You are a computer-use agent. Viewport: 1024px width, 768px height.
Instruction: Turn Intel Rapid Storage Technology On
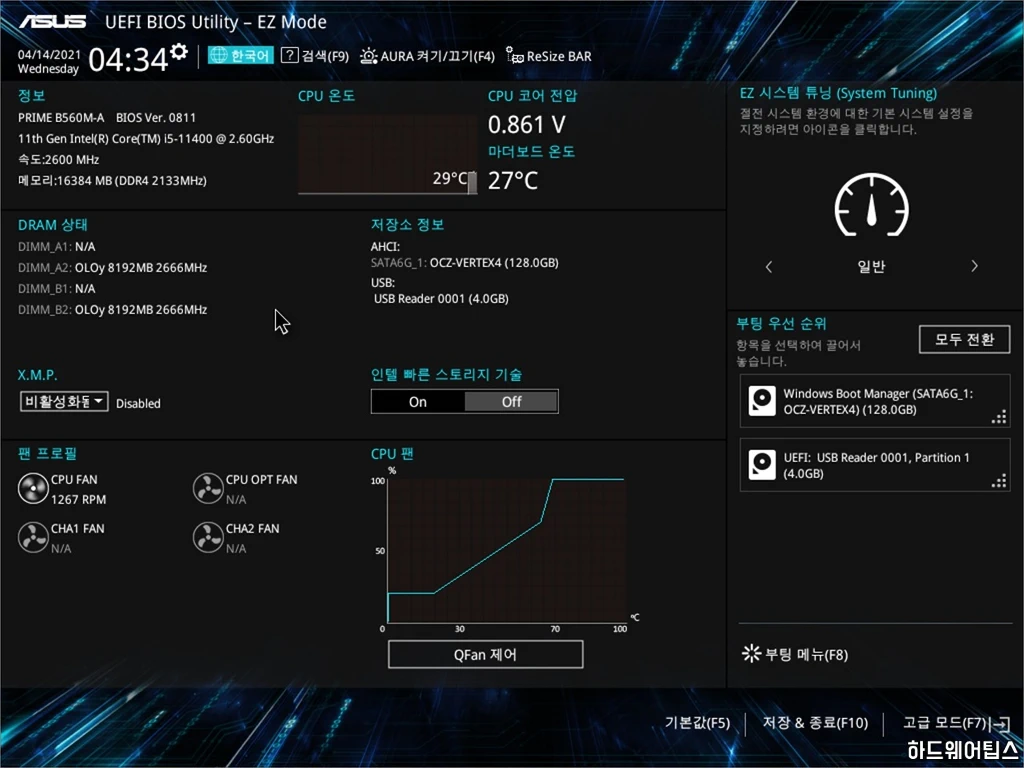coord(418,402)
